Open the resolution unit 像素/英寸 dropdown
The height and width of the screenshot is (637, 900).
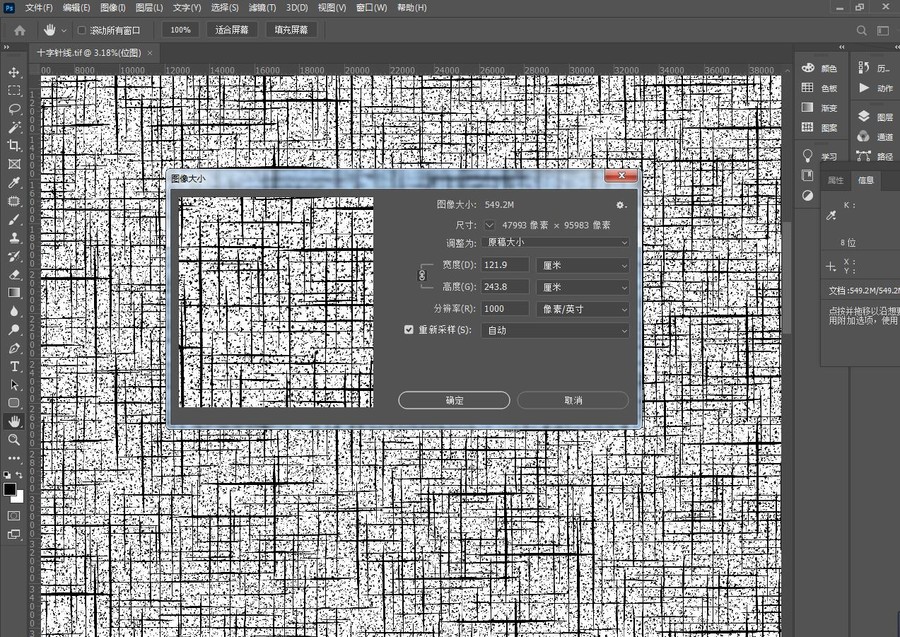pyautogui.click(x=583, y=309)
